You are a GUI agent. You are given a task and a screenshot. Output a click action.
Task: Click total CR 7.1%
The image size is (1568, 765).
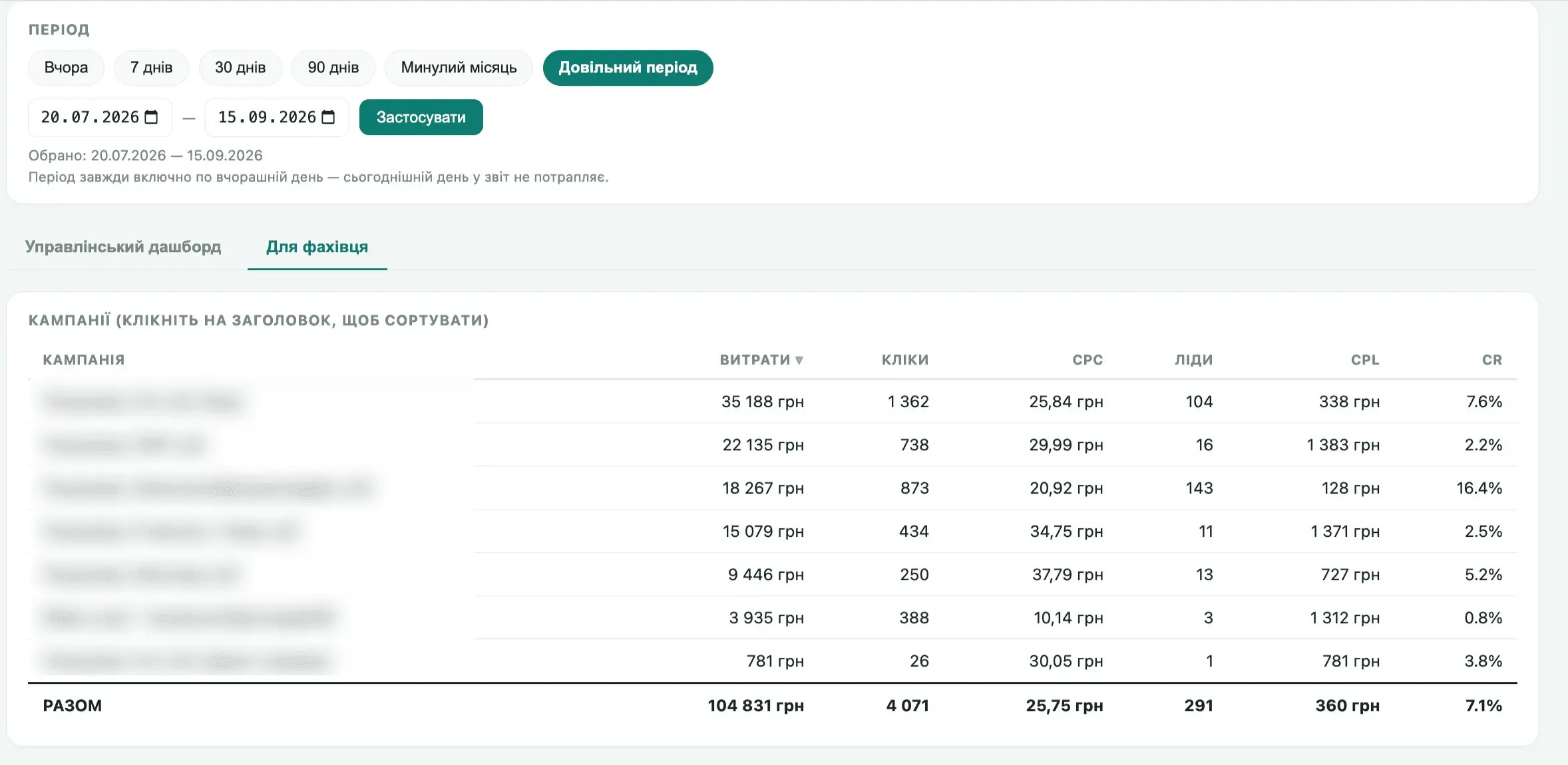pyautogui.click(x=1484, y=706)
